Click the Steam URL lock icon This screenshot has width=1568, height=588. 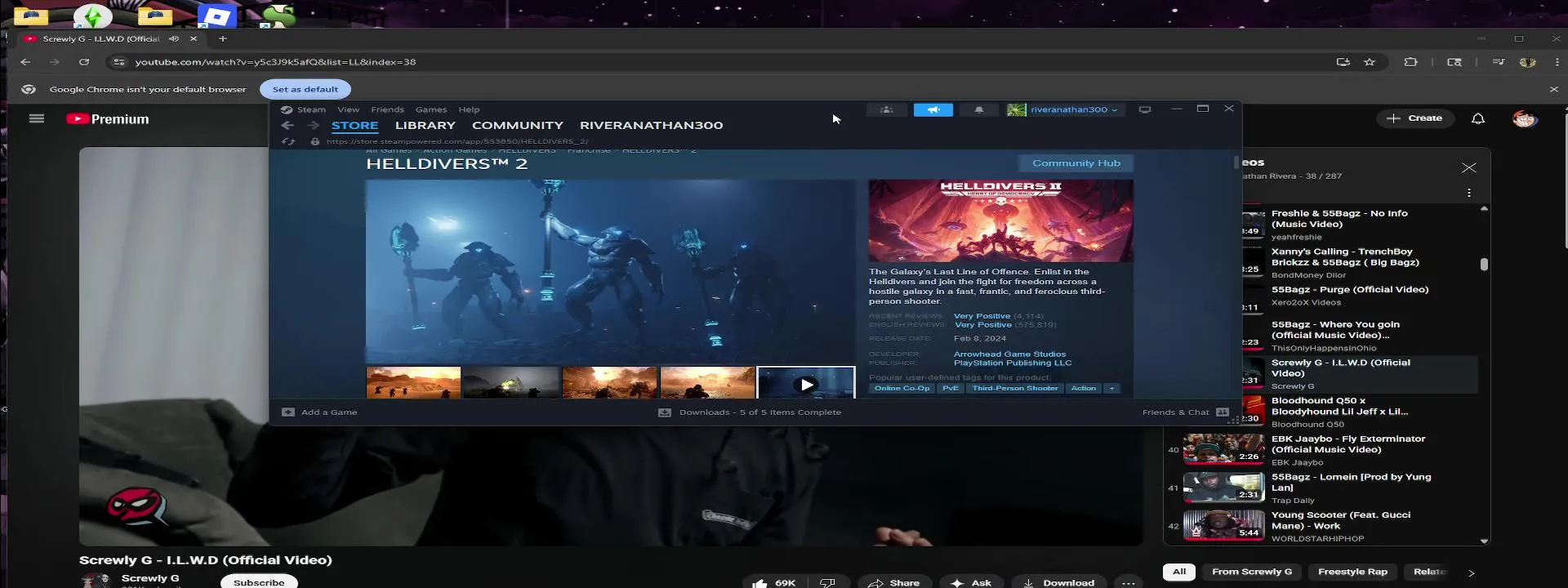pyautogui.click(x=315, y=141)
